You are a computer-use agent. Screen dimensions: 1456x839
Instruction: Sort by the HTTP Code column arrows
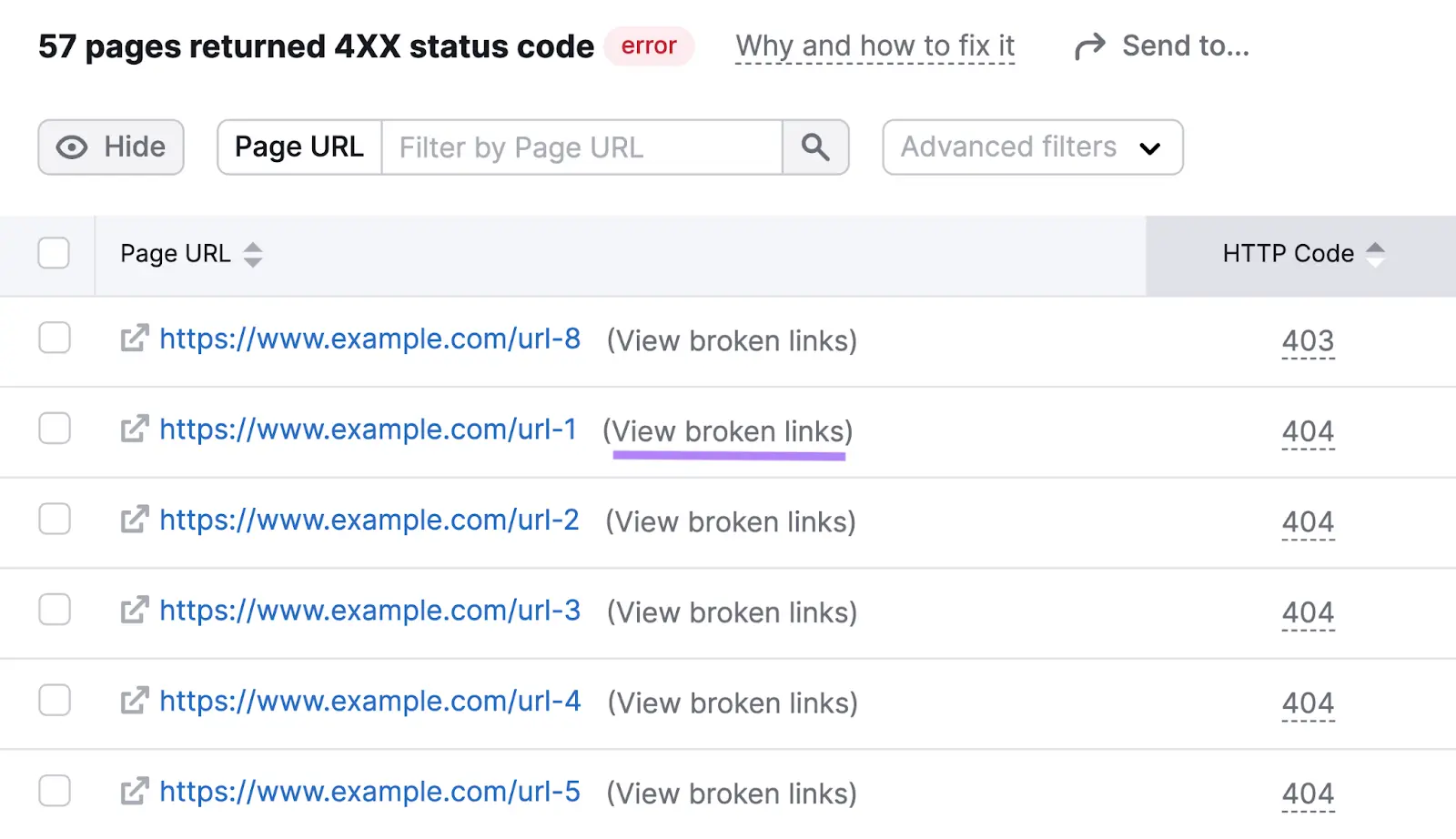[x=1377, y=255]
